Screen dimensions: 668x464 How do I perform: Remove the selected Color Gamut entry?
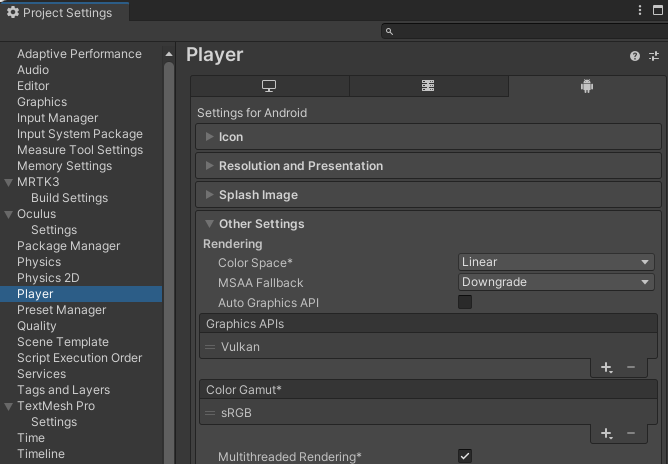tap(631, 433)
